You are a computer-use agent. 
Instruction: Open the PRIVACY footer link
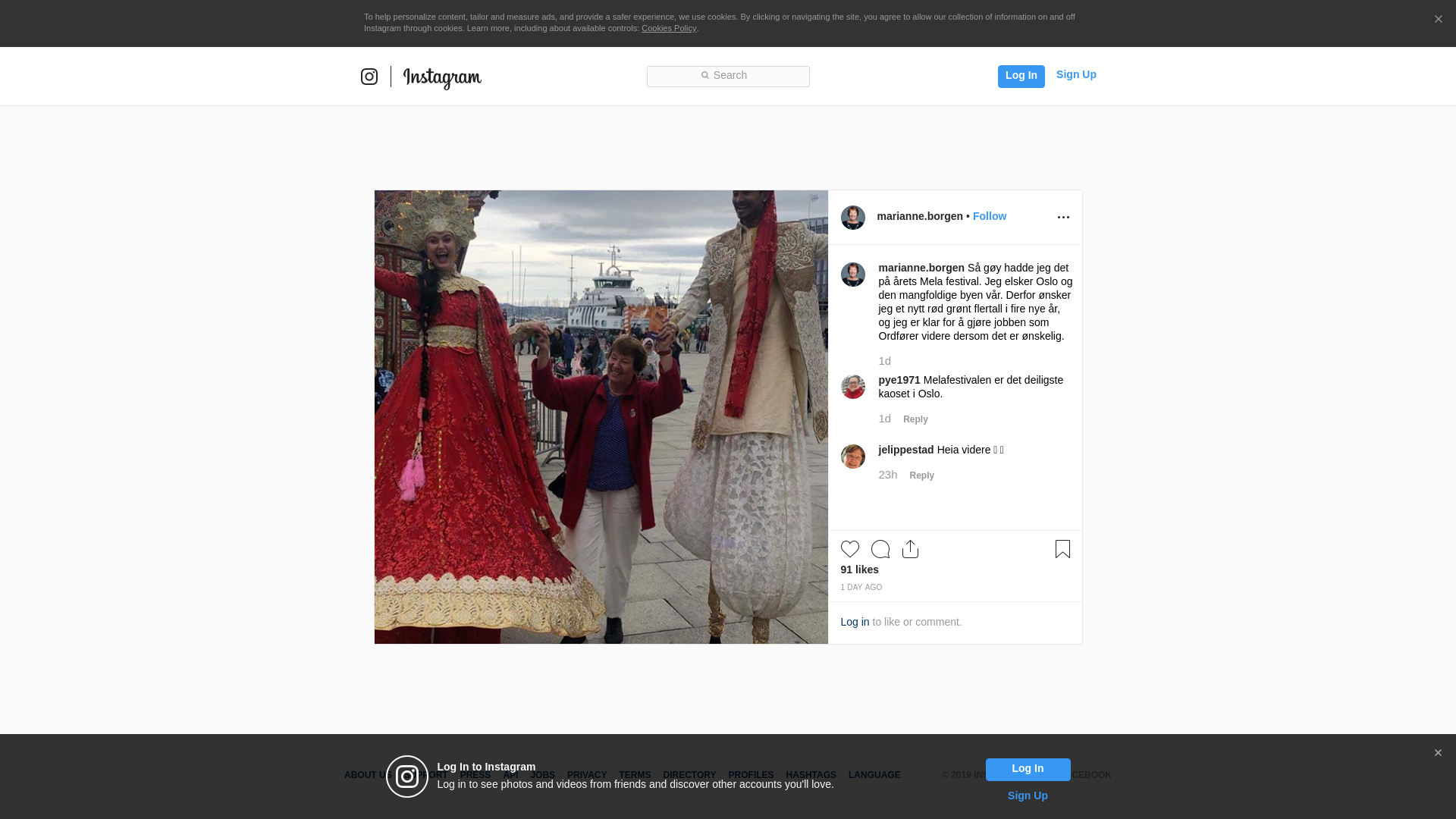(586, 775)
